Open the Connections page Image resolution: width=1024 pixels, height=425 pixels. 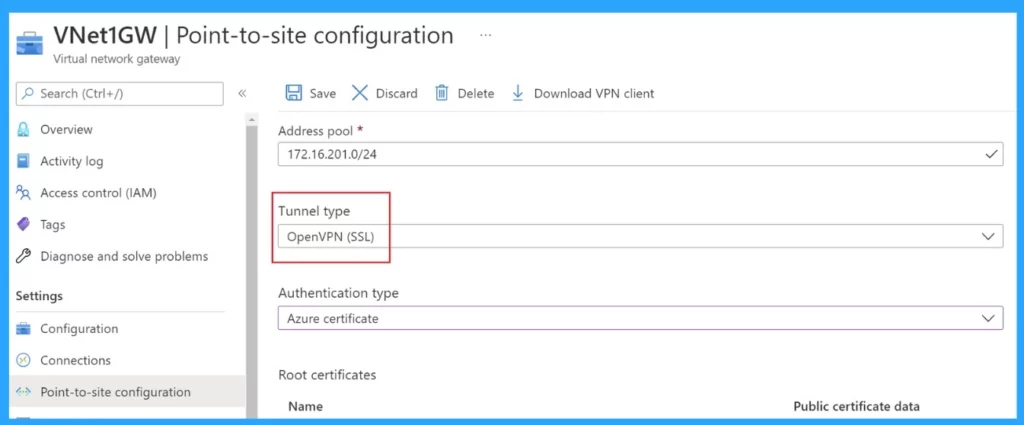click(76, 360)
